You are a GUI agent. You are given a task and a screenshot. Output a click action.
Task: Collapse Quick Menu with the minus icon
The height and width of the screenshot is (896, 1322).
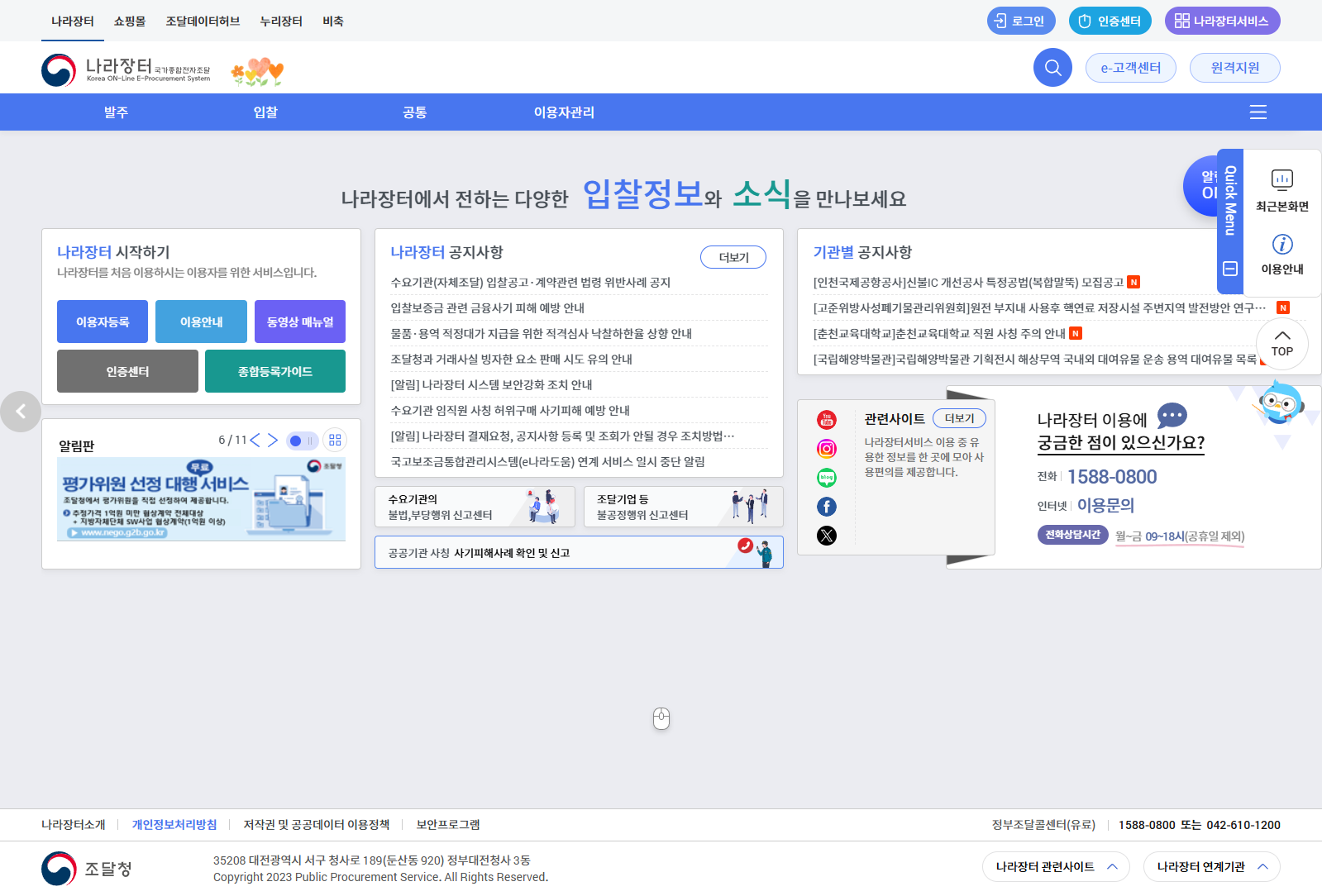(x=1230, y=269)
